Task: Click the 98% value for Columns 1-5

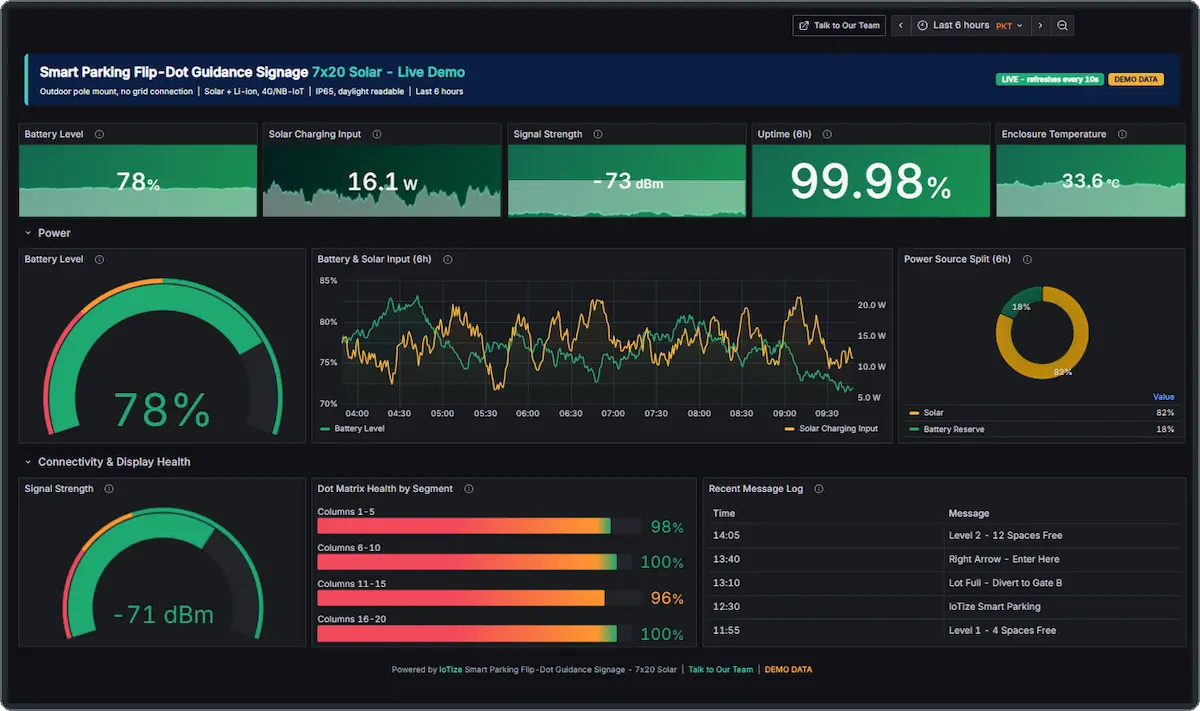Action: pyautogui.click(x=667, y=527)
